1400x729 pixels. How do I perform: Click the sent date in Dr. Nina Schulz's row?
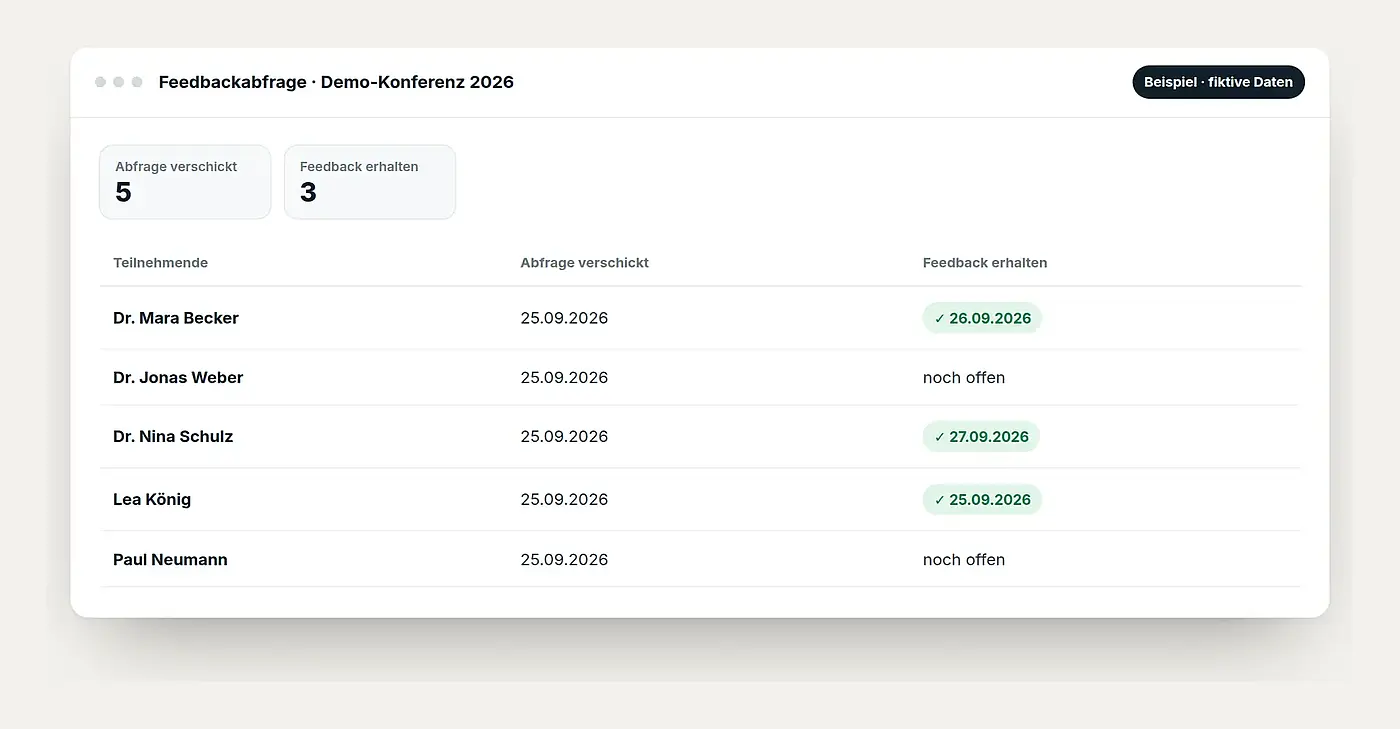click(564, 436)
